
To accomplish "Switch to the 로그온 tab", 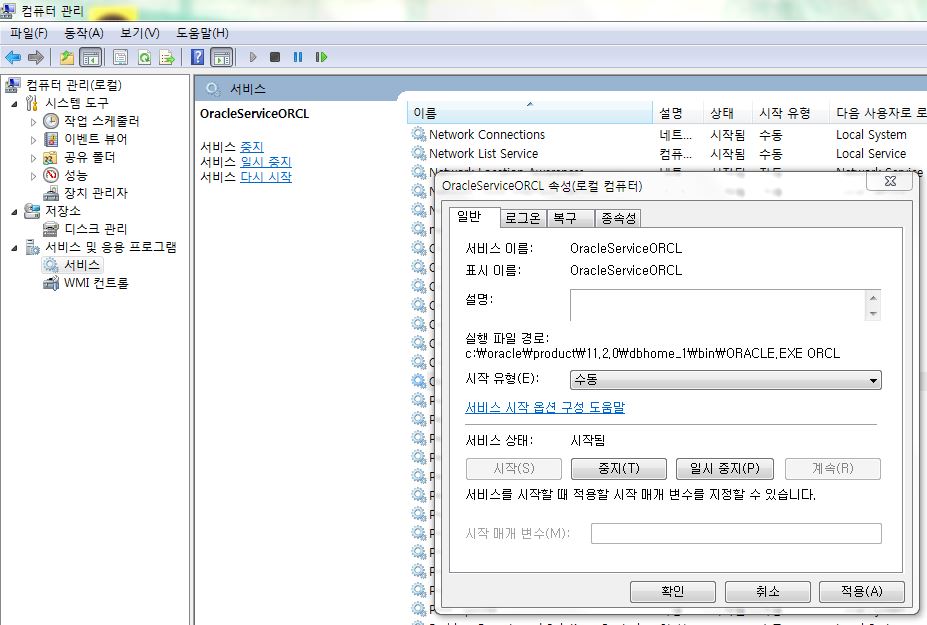I will pos(523,218).
